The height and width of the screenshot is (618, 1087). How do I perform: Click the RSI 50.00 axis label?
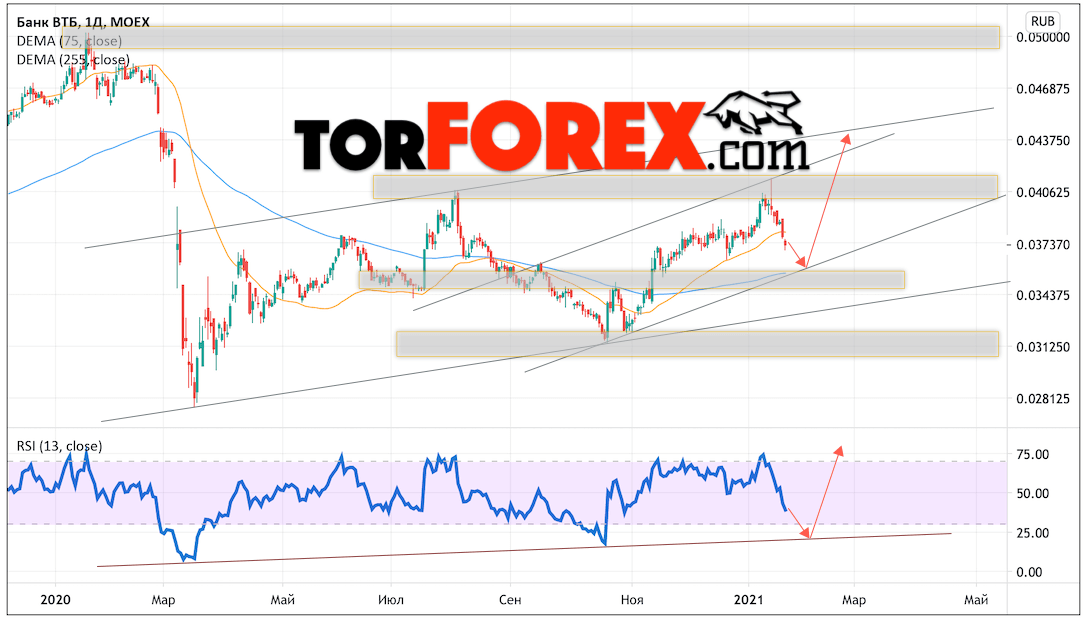click(1032, 494)
